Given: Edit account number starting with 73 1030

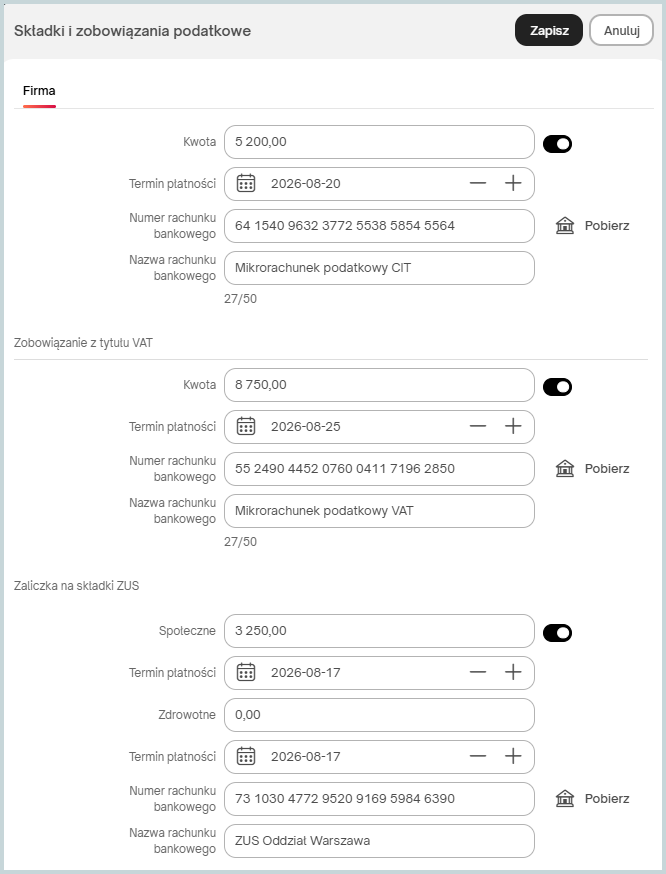Looking at the screenshot, I should (x=379, y=799).
